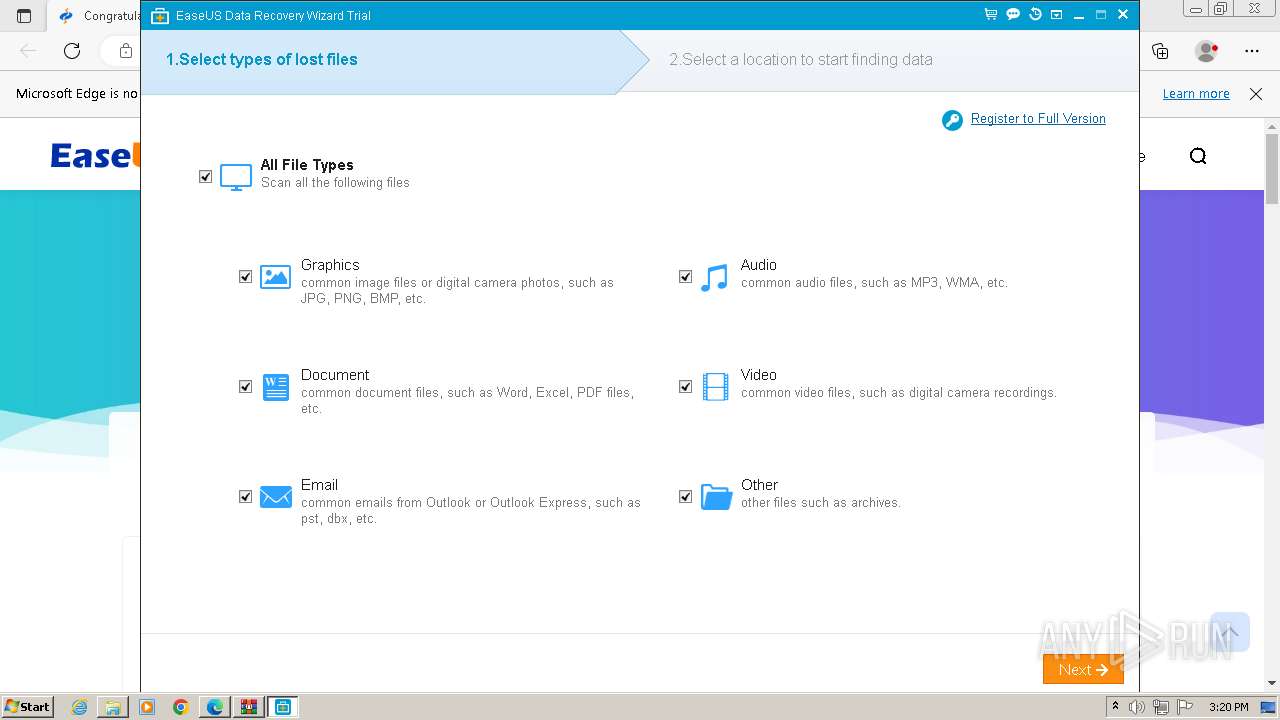The image size is (1280, 720).
Task: Click EaseUS Data Recovery taskbar button
Action: [x=283, y=707]
